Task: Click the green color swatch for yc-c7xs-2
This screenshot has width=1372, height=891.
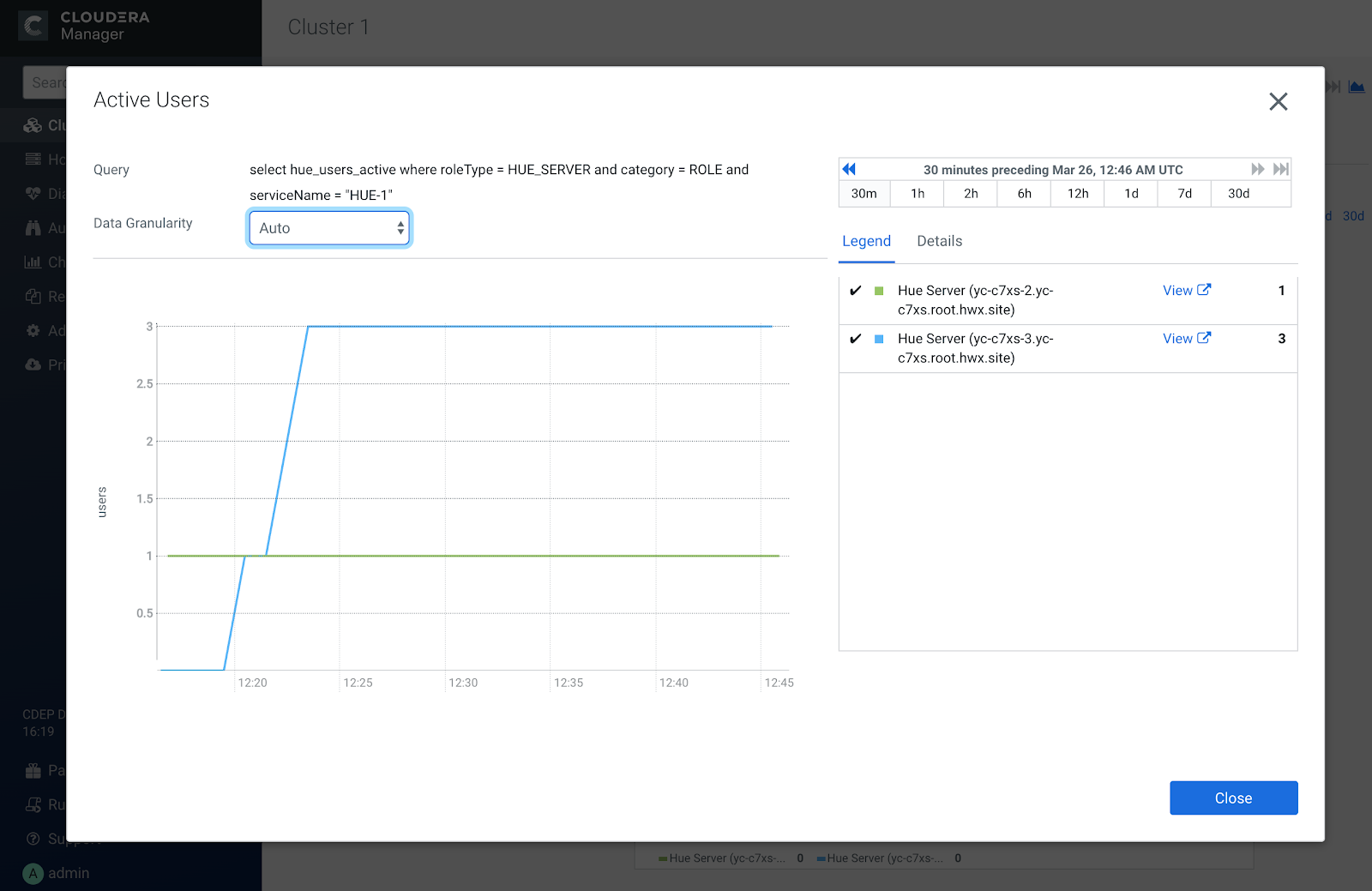Action: (x=879, y=291)
